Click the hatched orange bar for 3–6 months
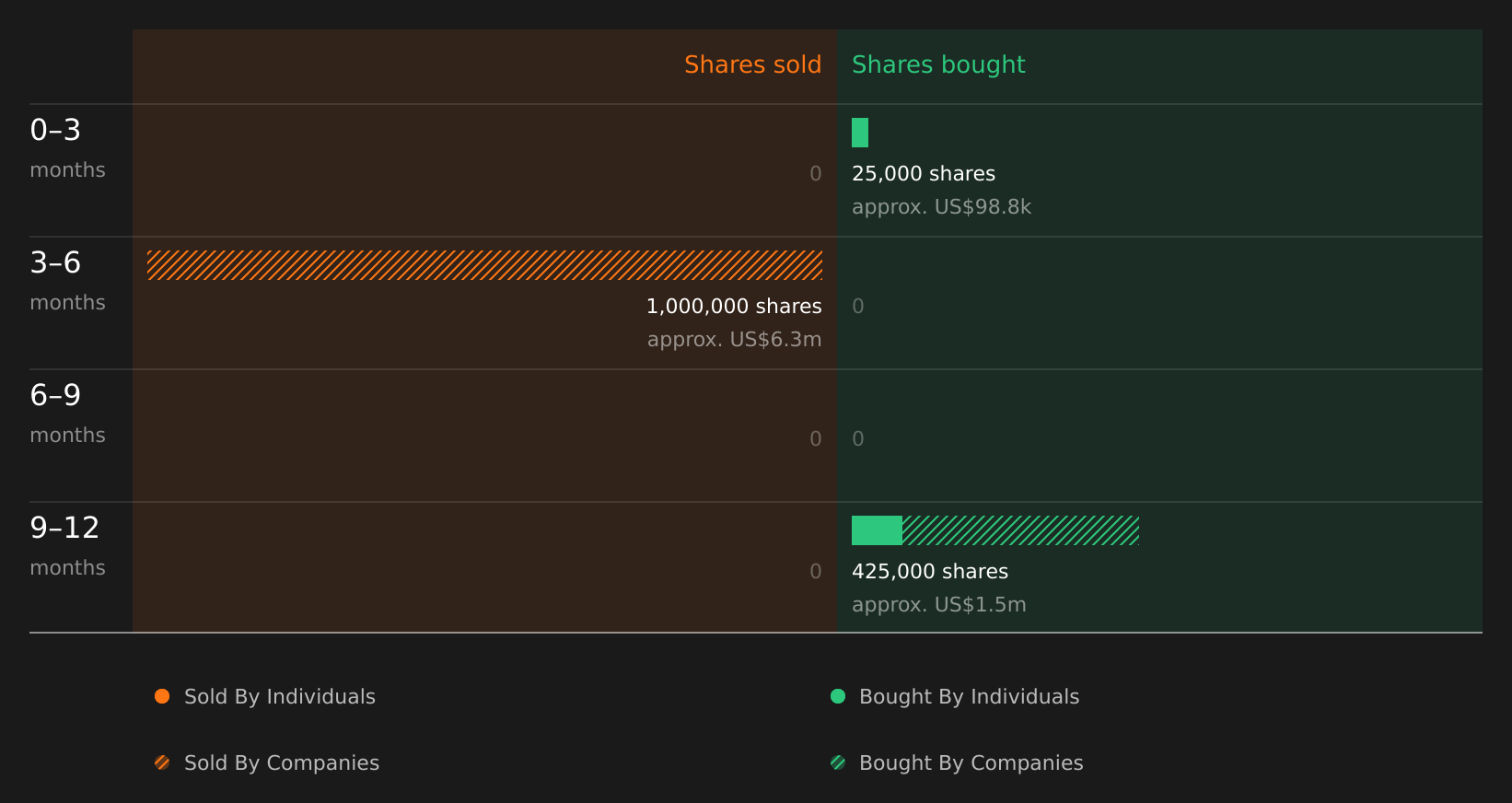 pos(484,265)
